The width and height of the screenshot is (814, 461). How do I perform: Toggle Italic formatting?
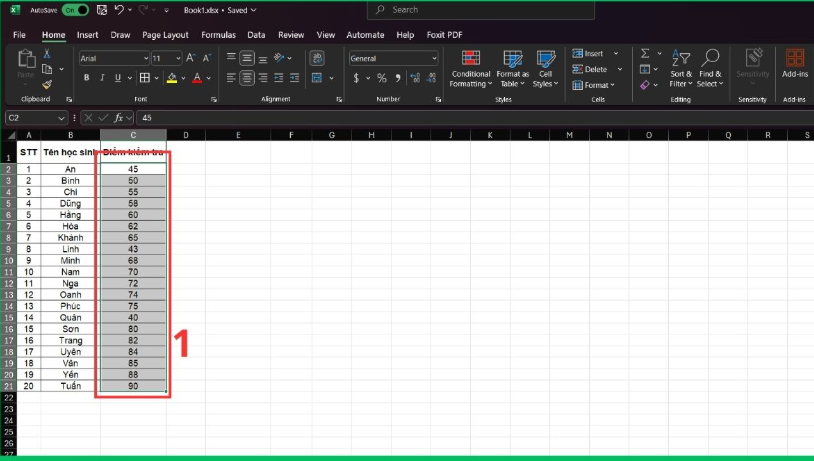pos(102,78)
